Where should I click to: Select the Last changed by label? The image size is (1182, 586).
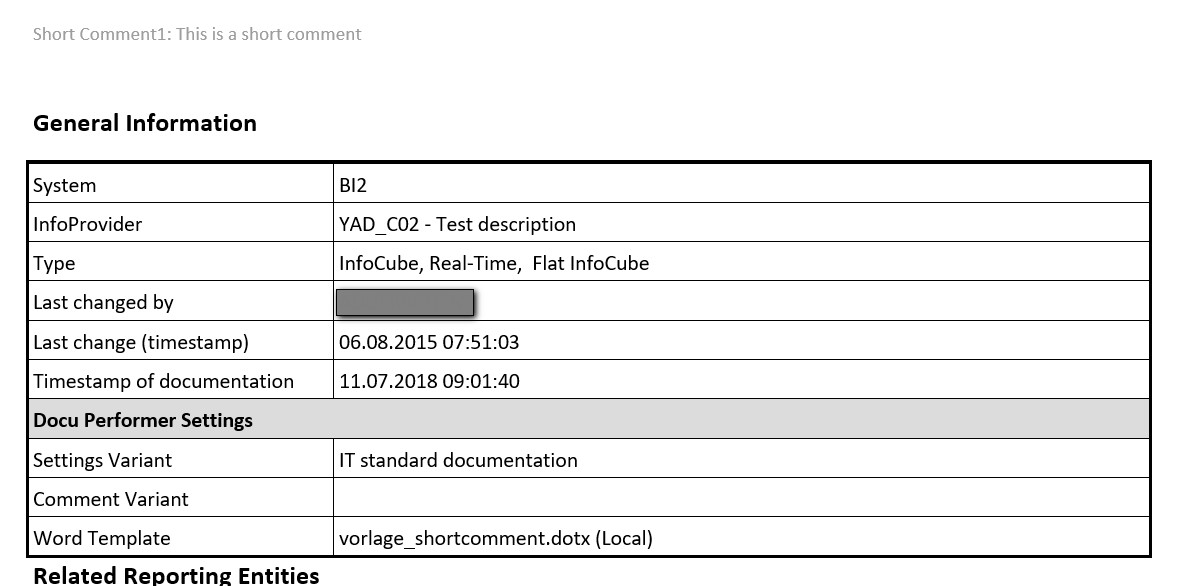(x=103, y=302)
